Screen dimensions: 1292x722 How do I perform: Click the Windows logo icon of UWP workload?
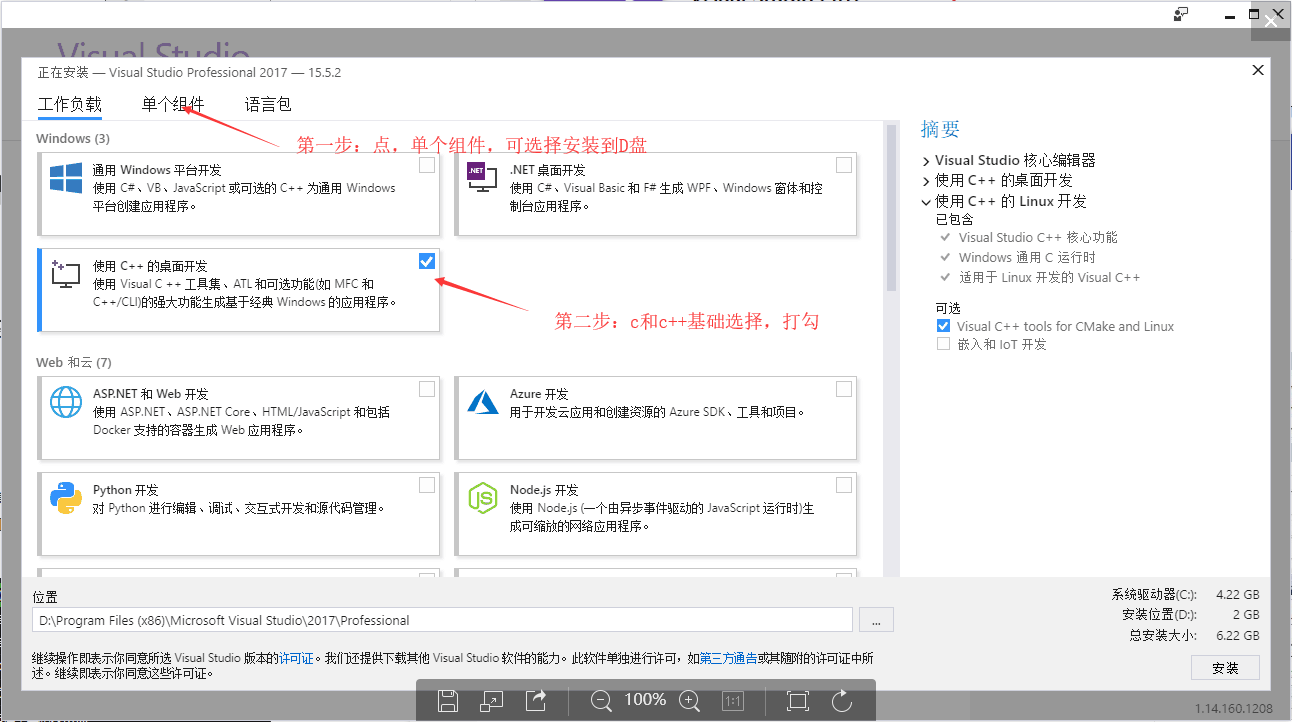66,179
